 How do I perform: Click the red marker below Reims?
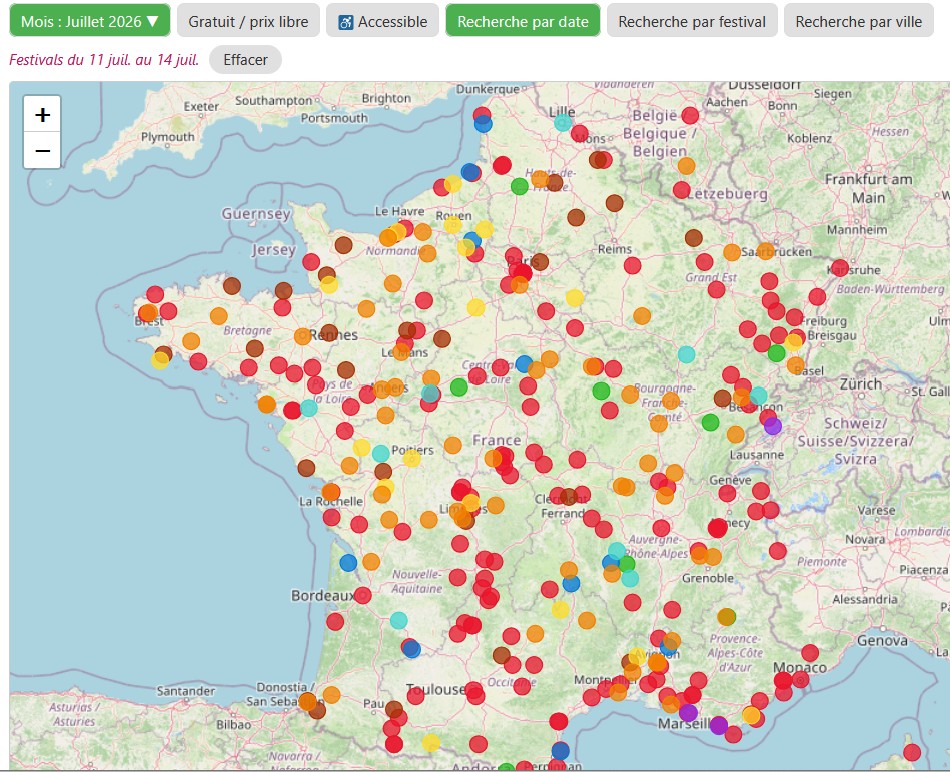point(633,265)
